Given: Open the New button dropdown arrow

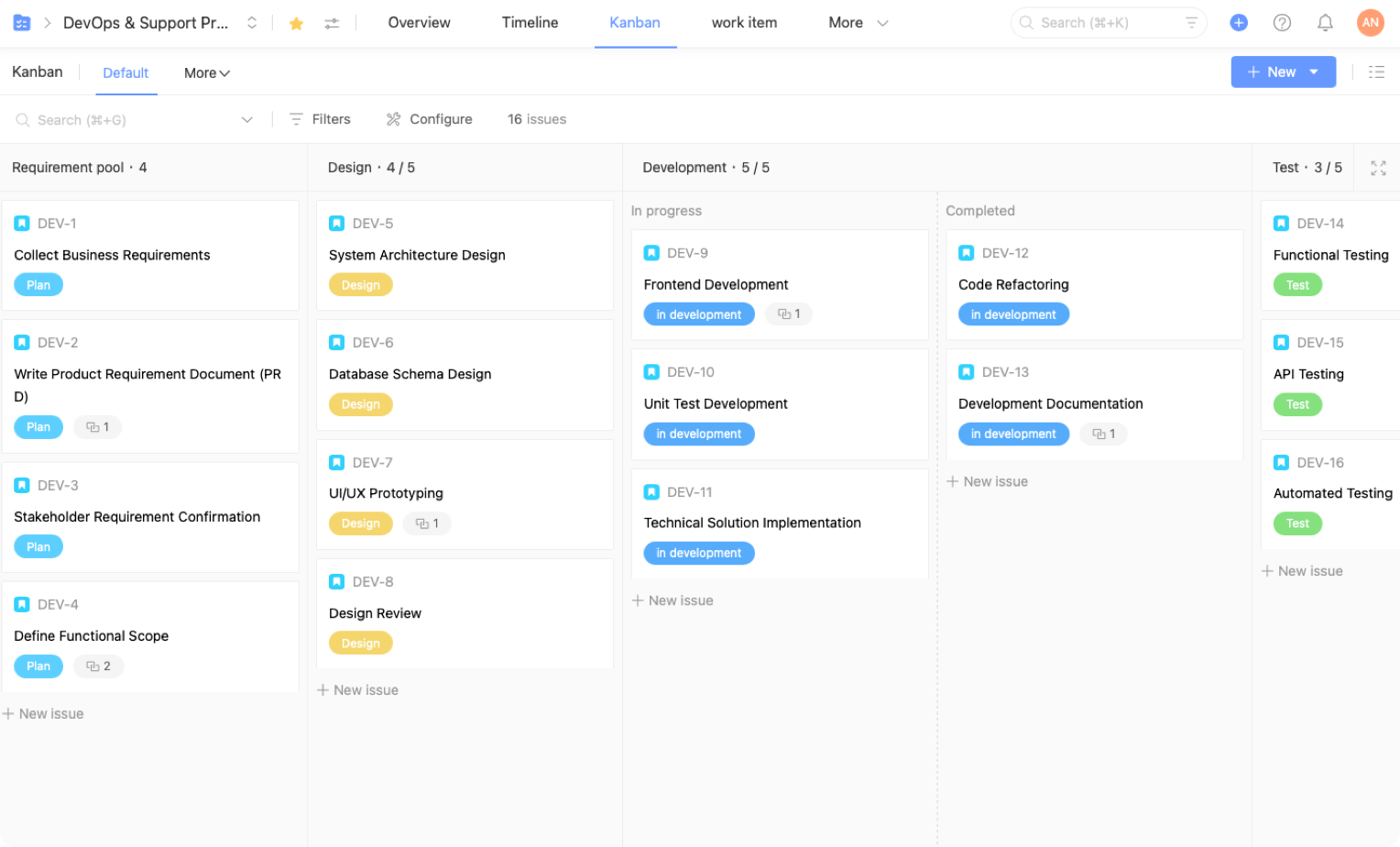Looking at the screenshot, I should click(x=1314, y=72).
